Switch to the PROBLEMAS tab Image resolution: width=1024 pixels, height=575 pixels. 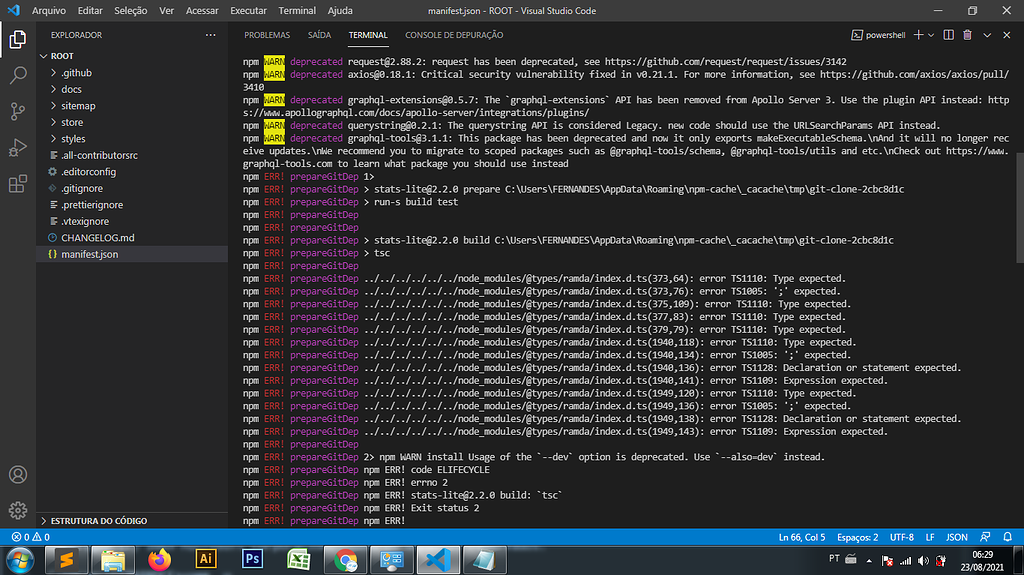[266, 35]
